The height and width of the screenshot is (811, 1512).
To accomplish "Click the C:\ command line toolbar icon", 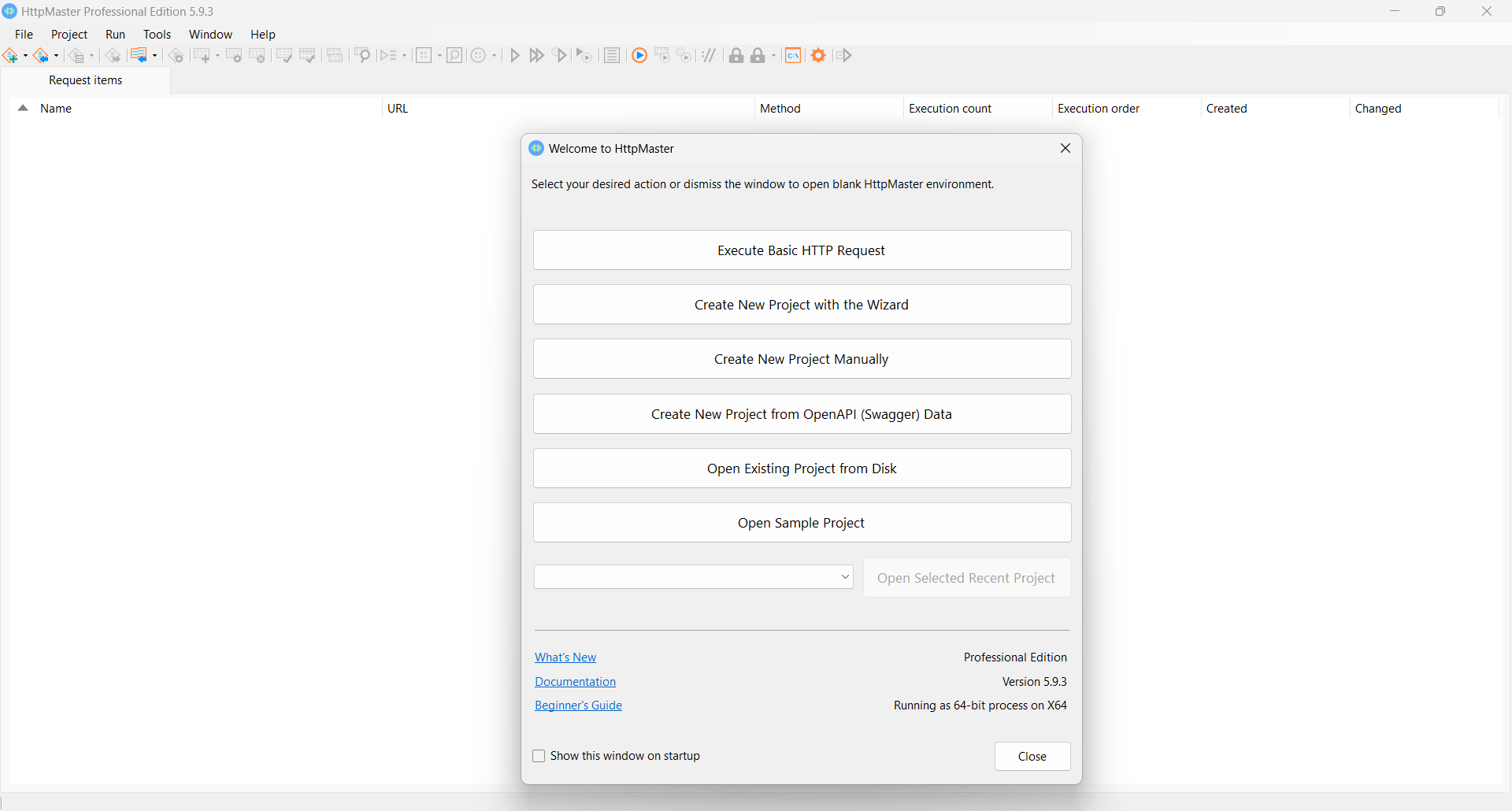I will click(x=793, y=55).
